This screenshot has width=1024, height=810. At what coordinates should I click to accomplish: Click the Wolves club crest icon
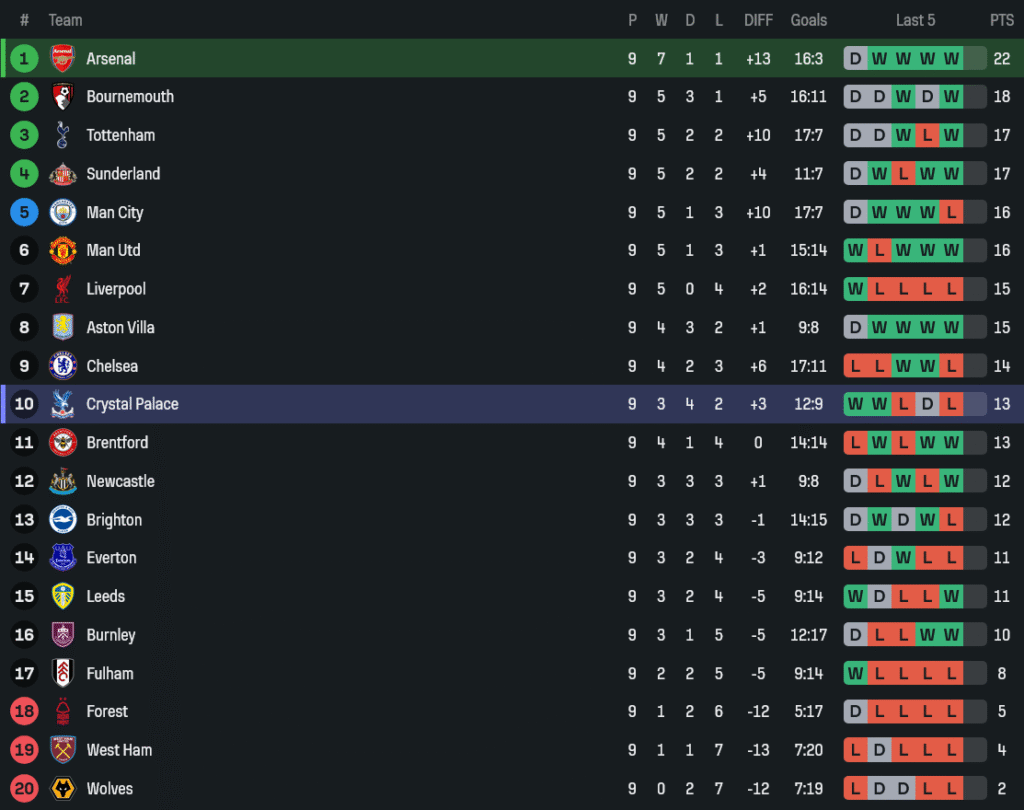click(x=63, y=788)
